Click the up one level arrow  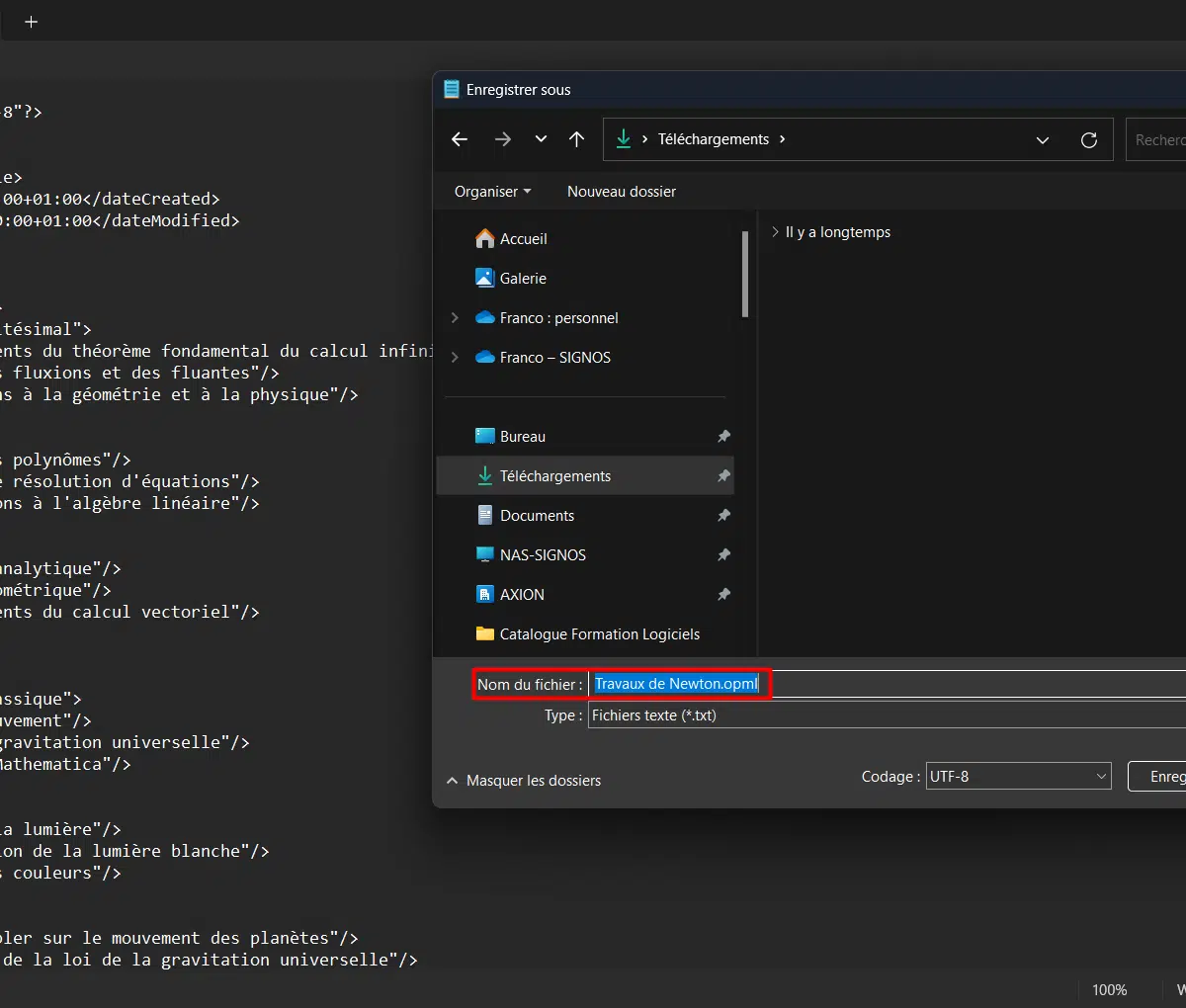click(577, 139)
